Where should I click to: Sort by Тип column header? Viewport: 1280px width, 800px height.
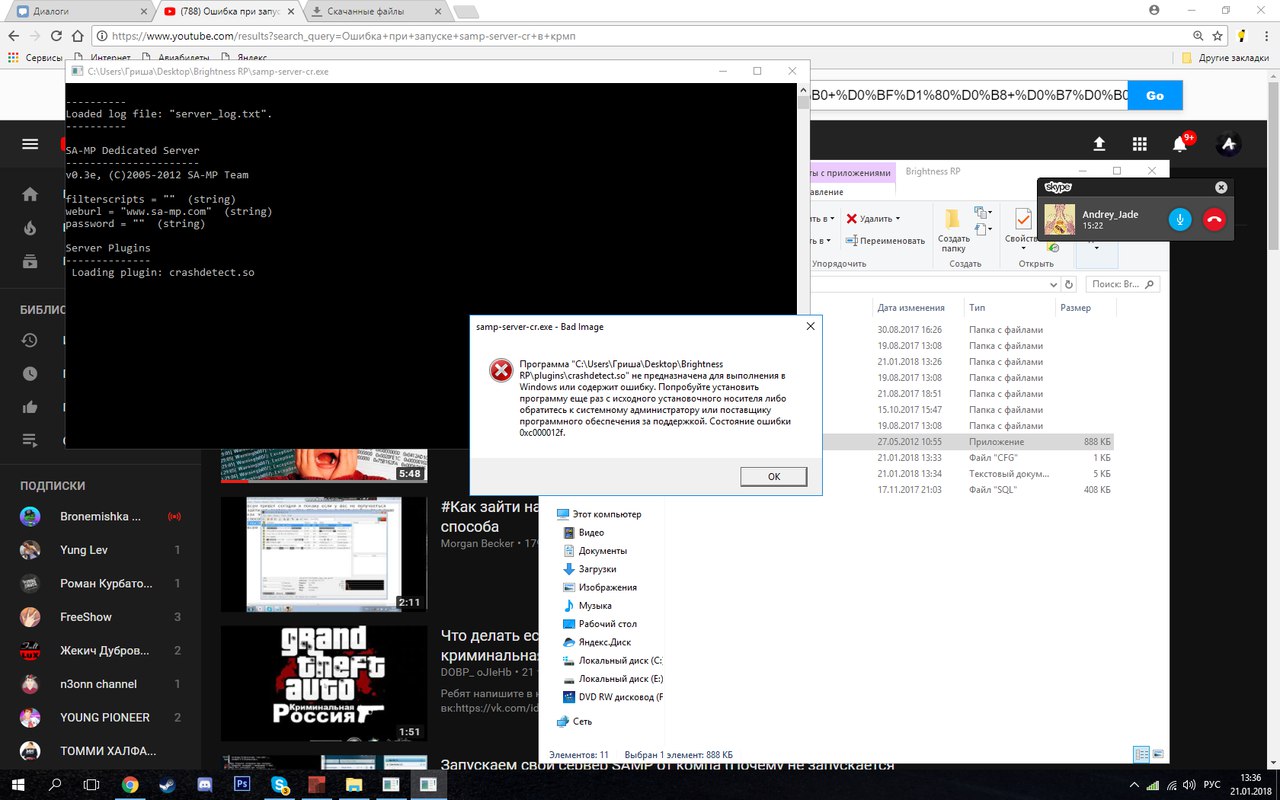pyautogui.click(x=977, y=308)
